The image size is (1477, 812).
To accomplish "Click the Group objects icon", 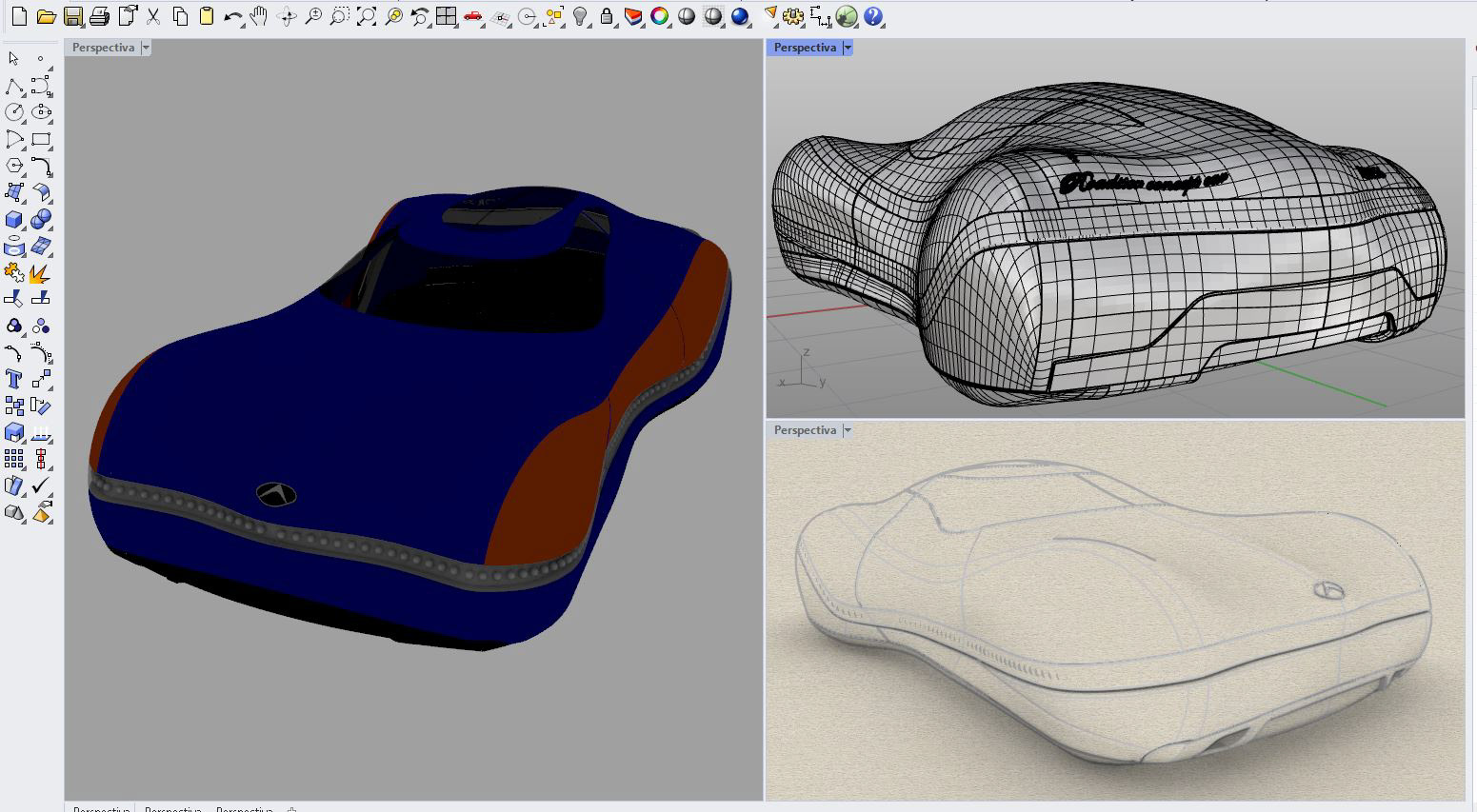I will coord(14,327).
